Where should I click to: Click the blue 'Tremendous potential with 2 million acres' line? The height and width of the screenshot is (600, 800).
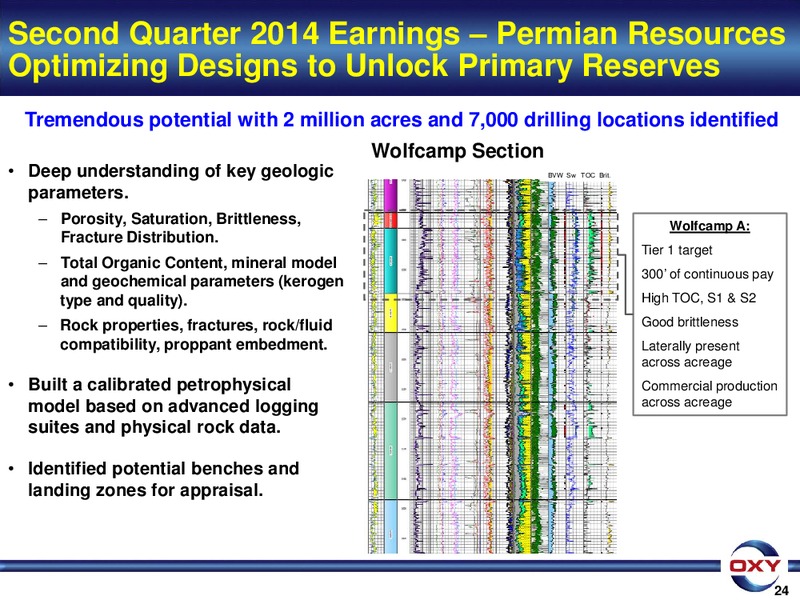click(402, 120)
